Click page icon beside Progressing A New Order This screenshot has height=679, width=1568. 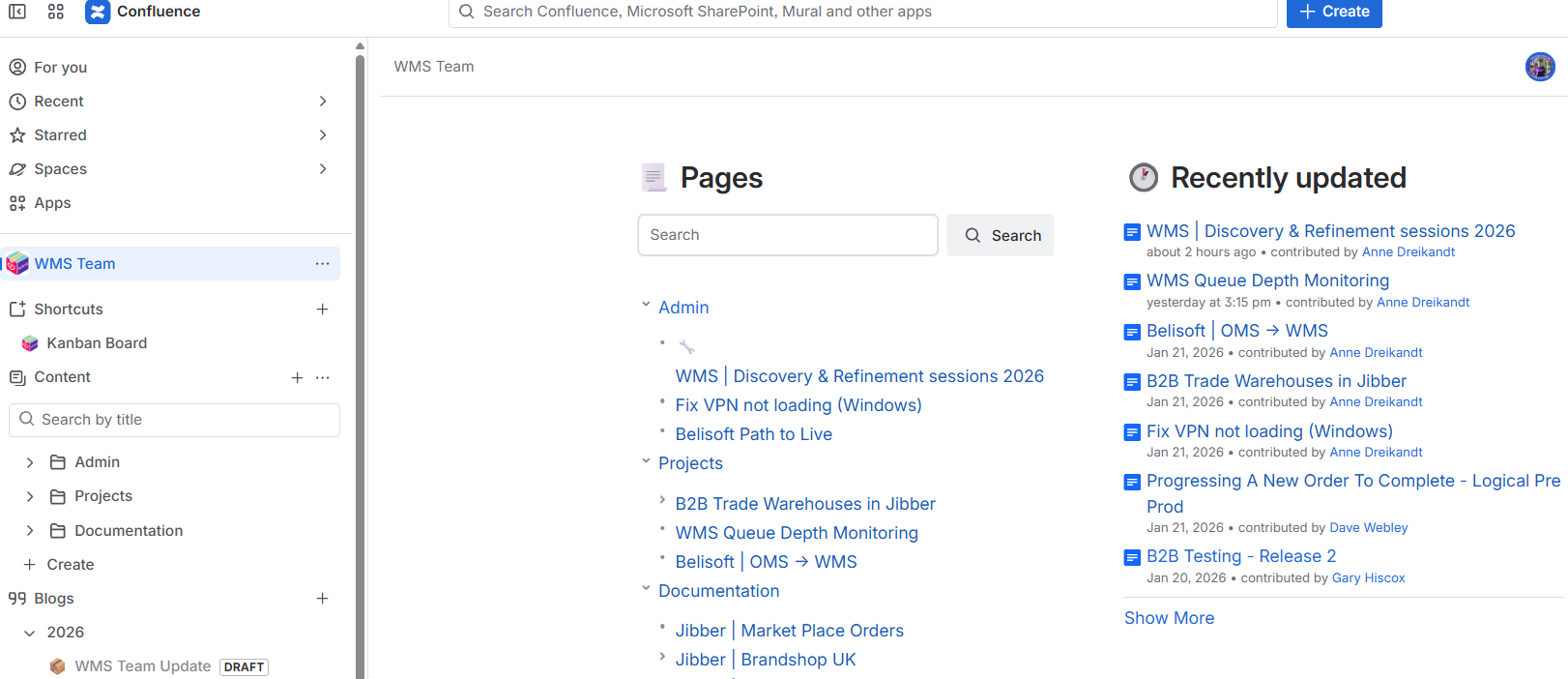tap(1132, 482)
